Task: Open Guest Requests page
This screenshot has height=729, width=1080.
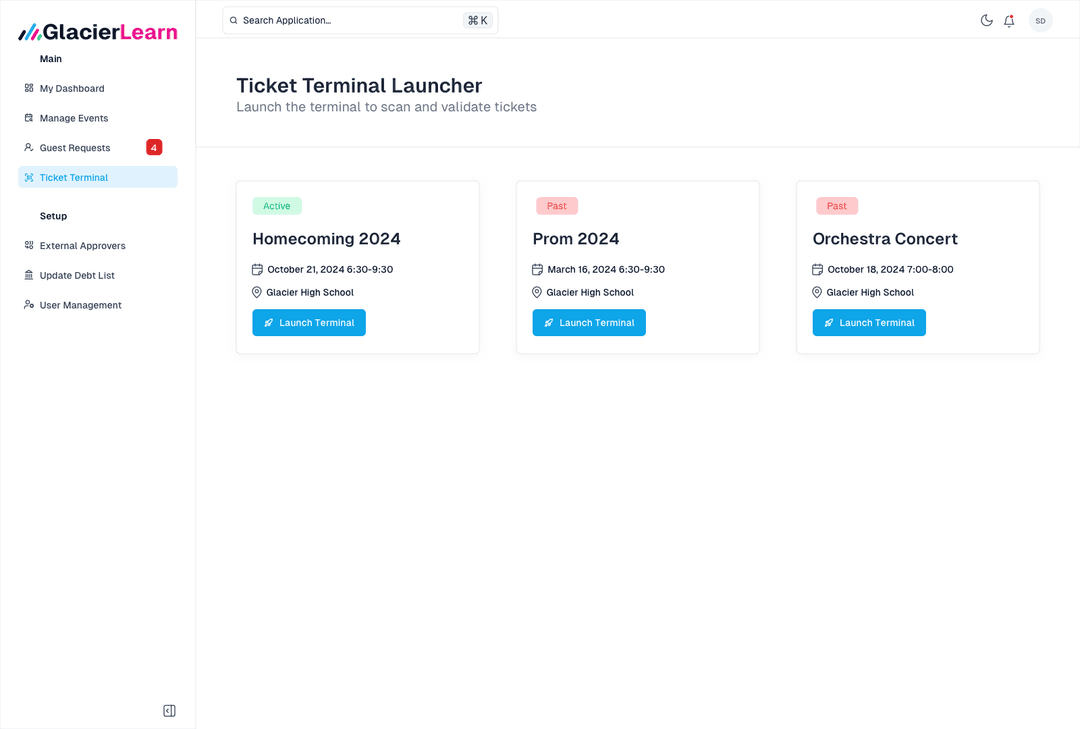Action: point(75,148)
